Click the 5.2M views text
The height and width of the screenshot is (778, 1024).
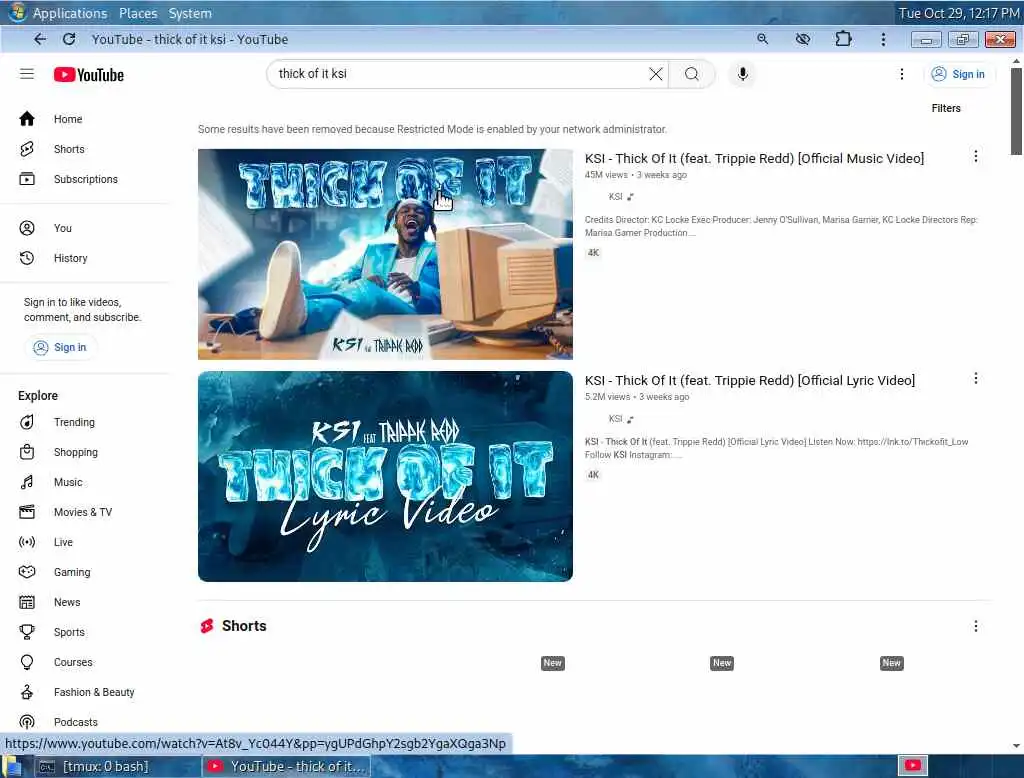(x=607, y=397)
